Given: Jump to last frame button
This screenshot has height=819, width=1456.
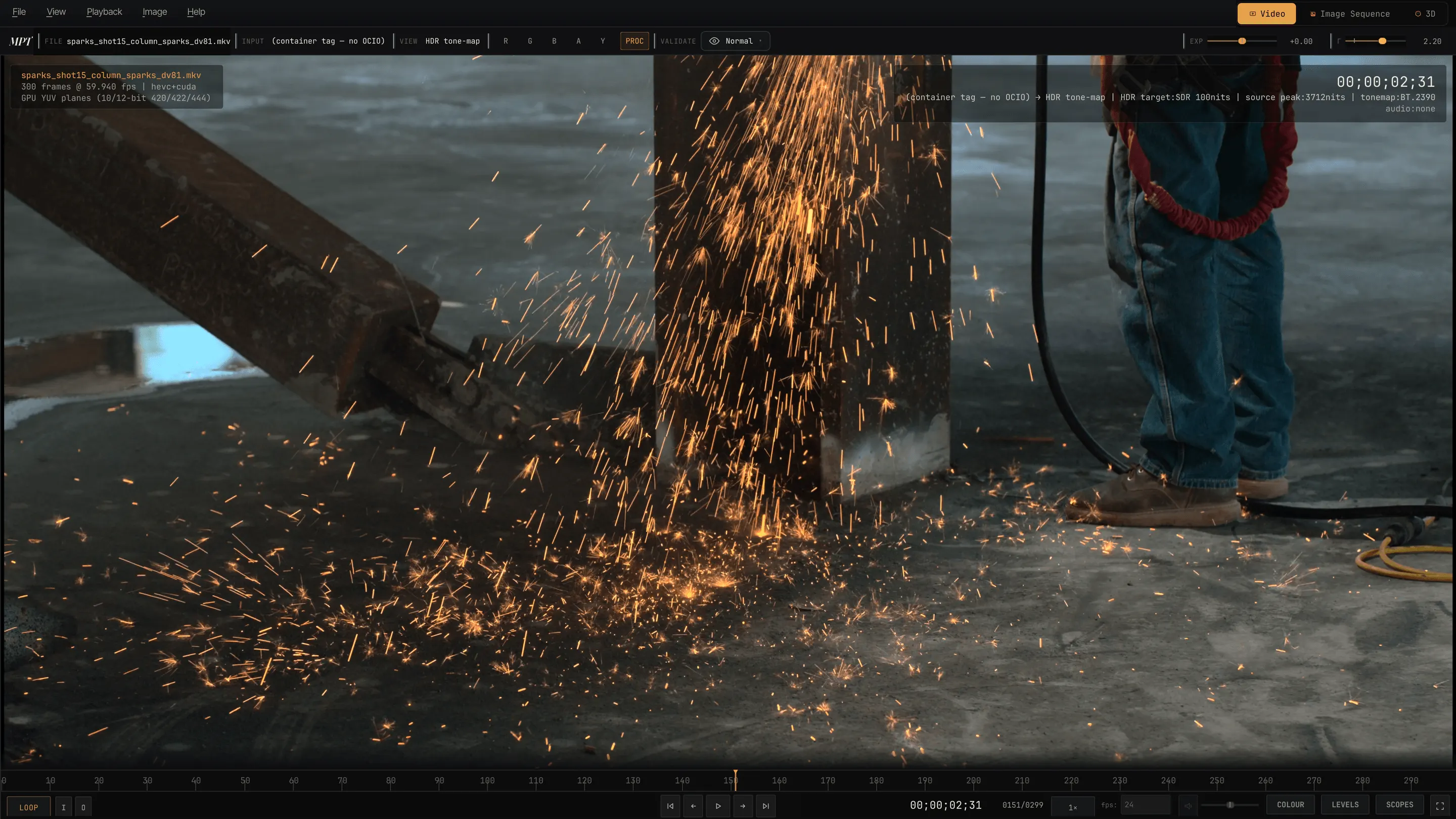Looking at the screenshot, I should [766, 806].
